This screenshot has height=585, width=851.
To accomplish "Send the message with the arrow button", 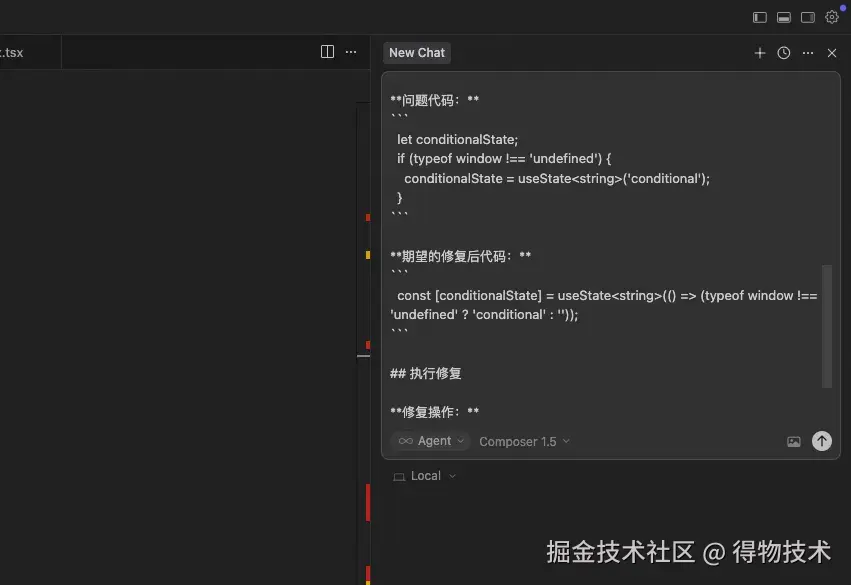I will (822, 441).
